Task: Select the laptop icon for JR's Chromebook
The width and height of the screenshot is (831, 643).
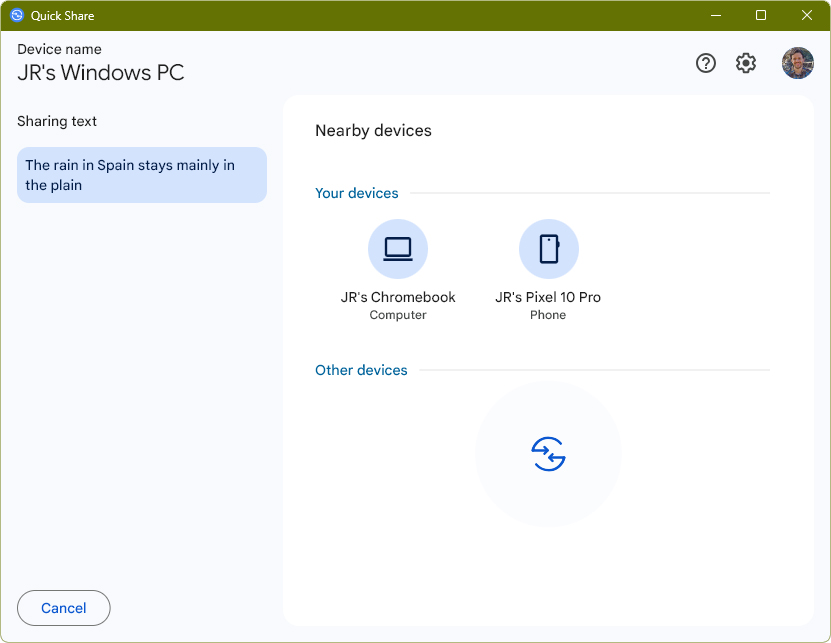Action: point(398,248)
